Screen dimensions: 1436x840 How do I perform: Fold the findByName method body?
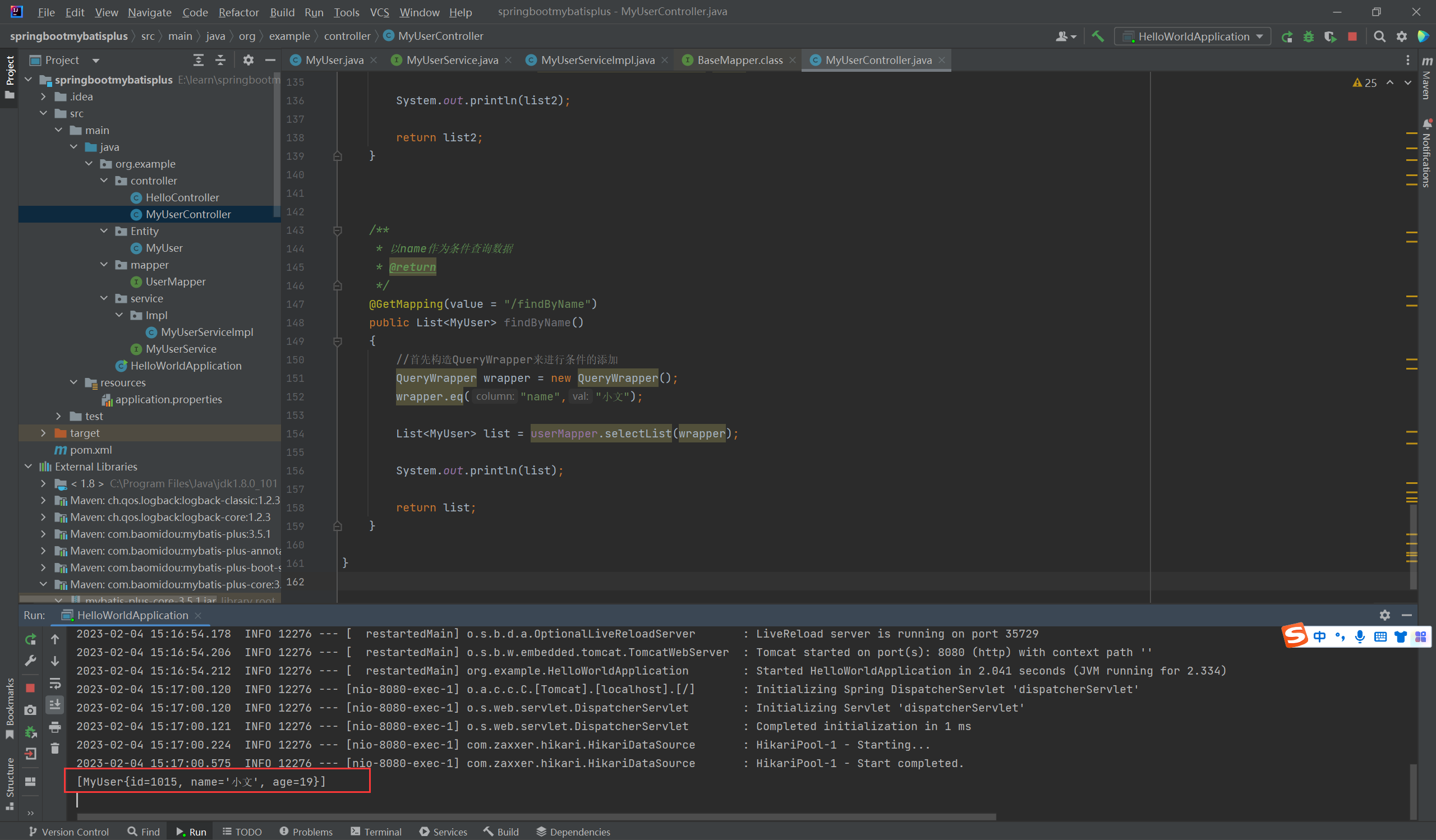coord(337,341)
